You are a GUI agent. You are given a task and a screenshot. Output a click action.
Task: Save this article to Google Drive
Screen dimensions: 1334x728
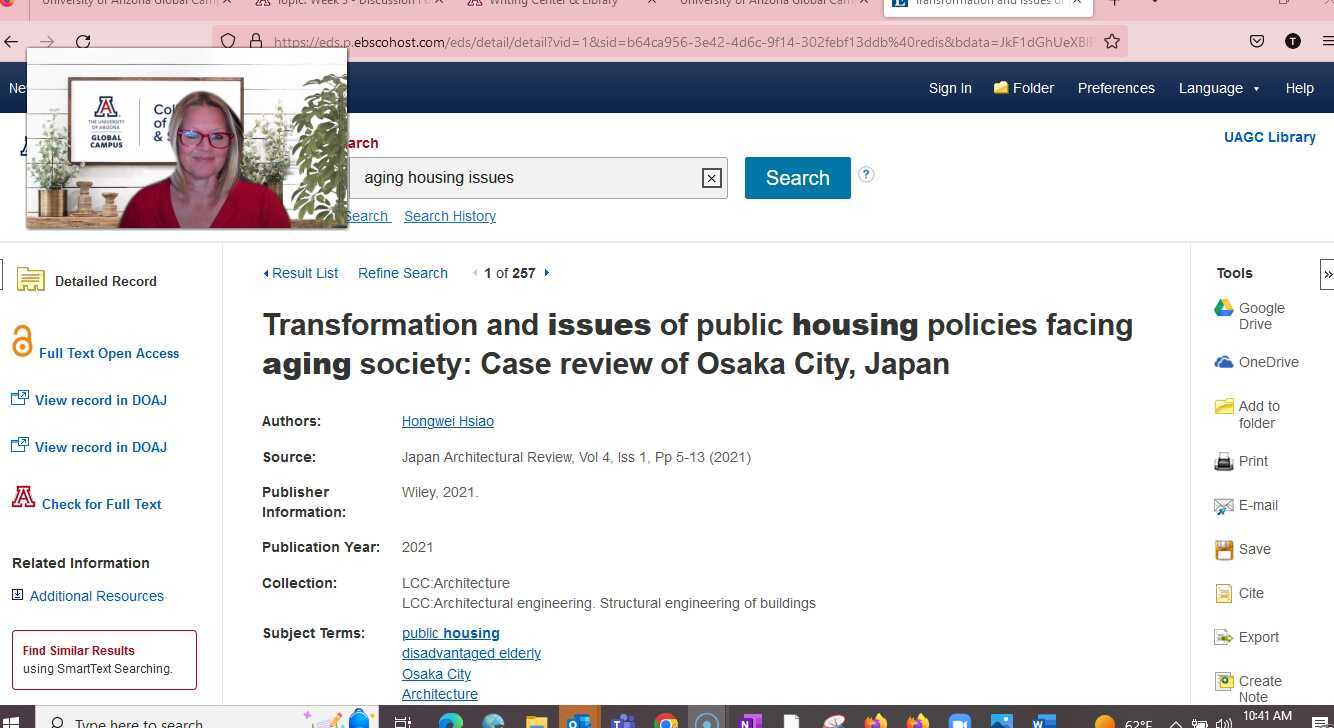tap(1261, 315)
